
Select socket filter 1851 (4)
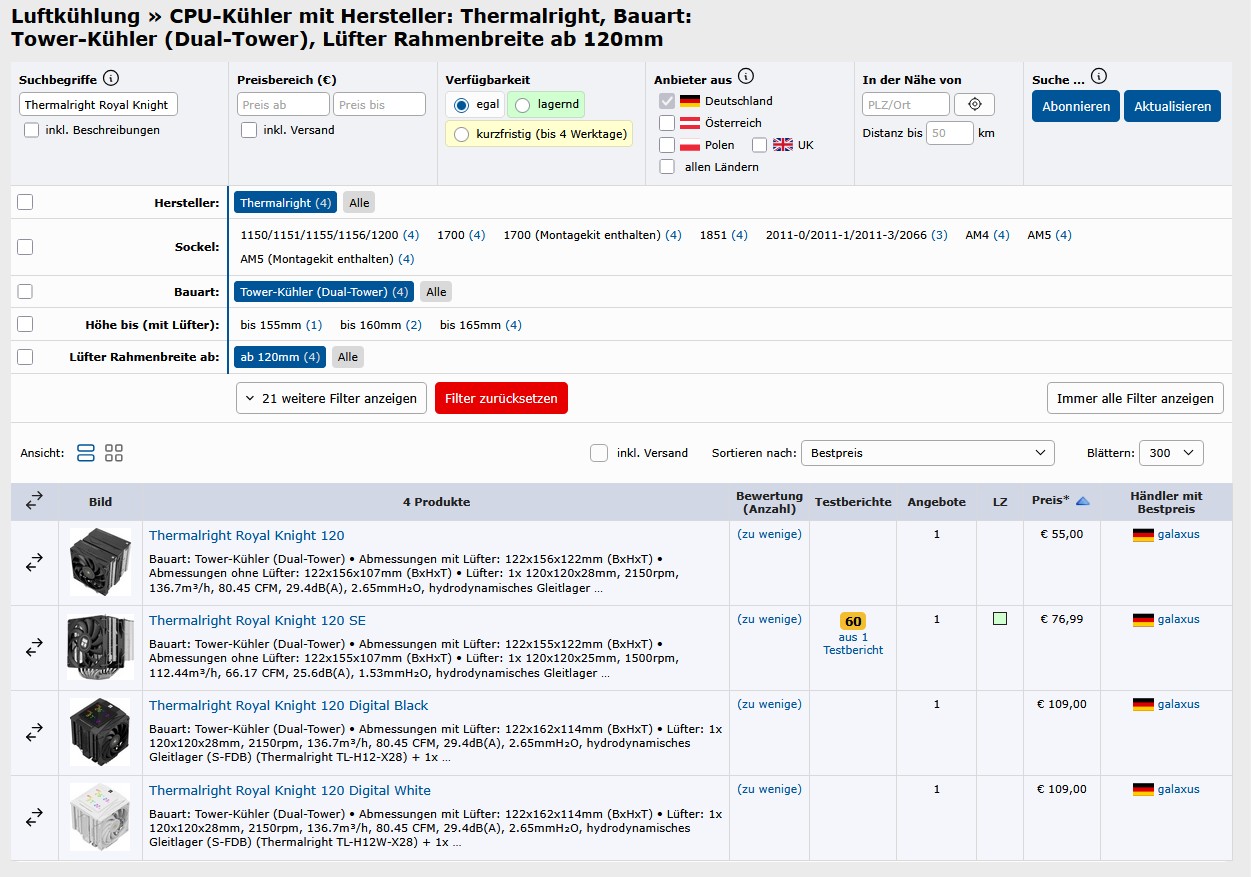723,235
